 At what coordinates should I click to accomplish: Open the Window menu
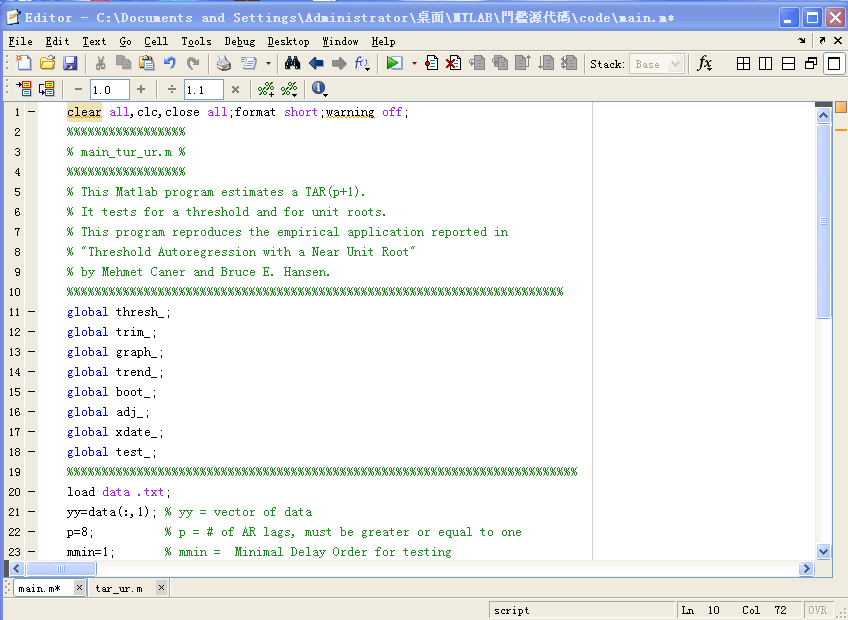click(x=340, y=42)
